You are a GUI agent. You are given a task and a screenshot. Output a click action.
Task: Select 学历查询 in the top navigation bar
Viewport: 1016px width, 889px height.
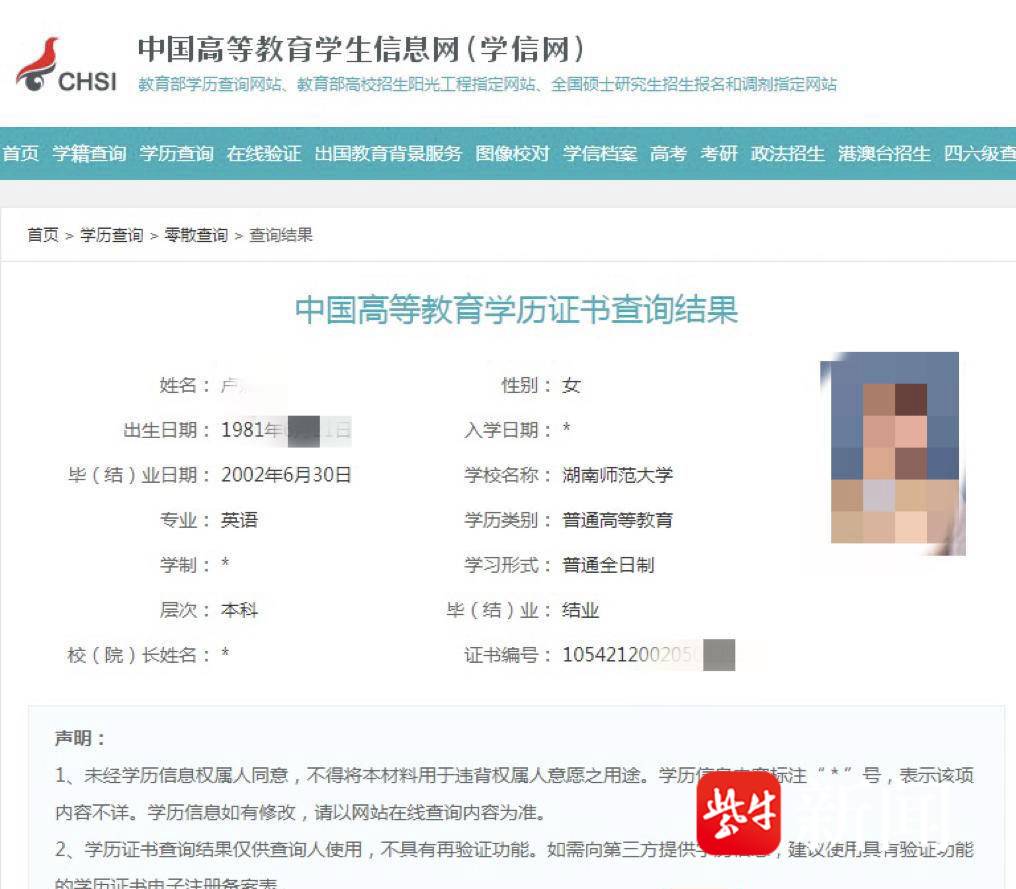coord(176,154)
